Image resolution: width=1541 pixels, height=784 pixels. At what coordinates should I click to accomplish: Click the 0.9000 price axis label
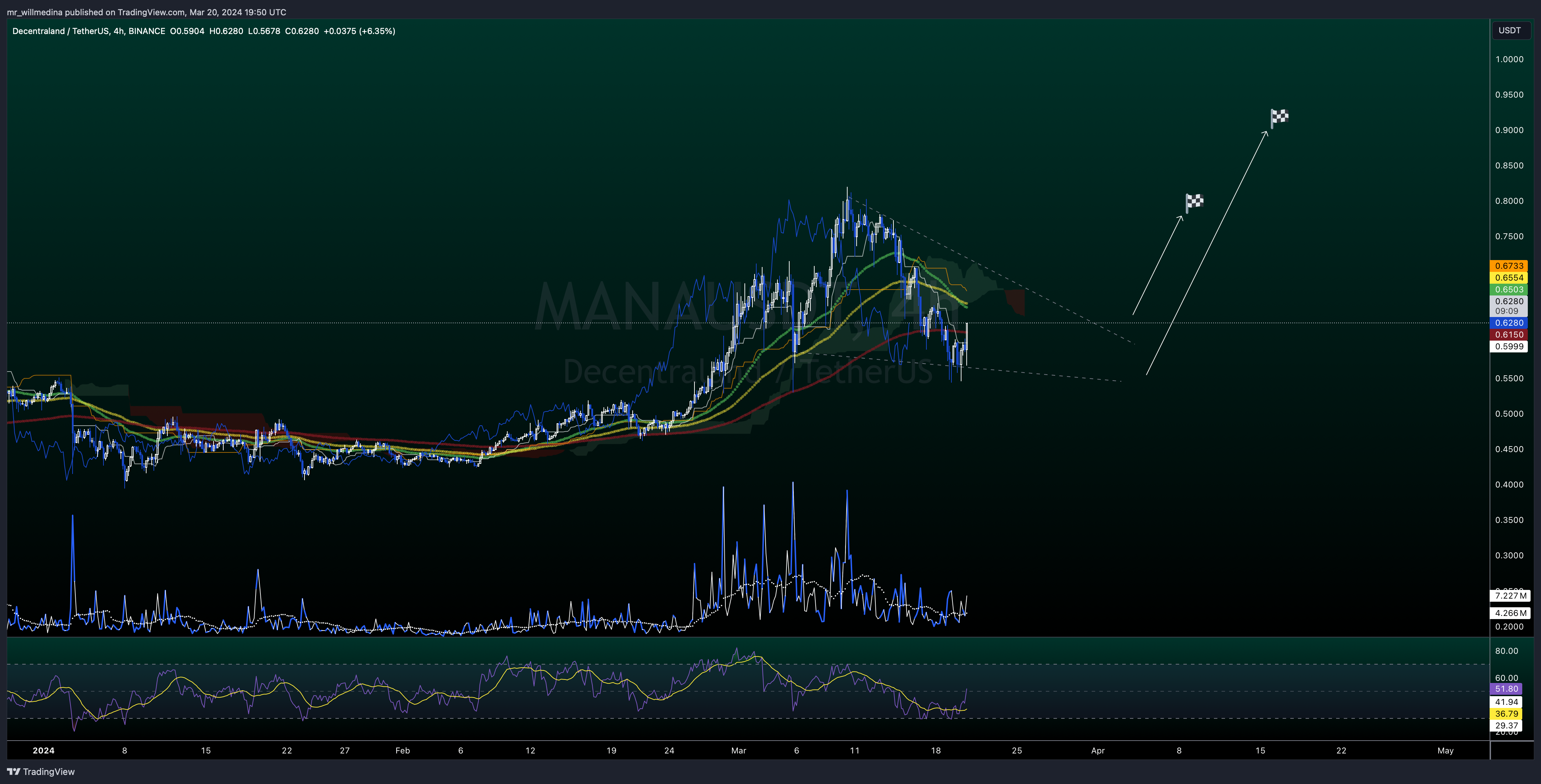point(1509,130)
